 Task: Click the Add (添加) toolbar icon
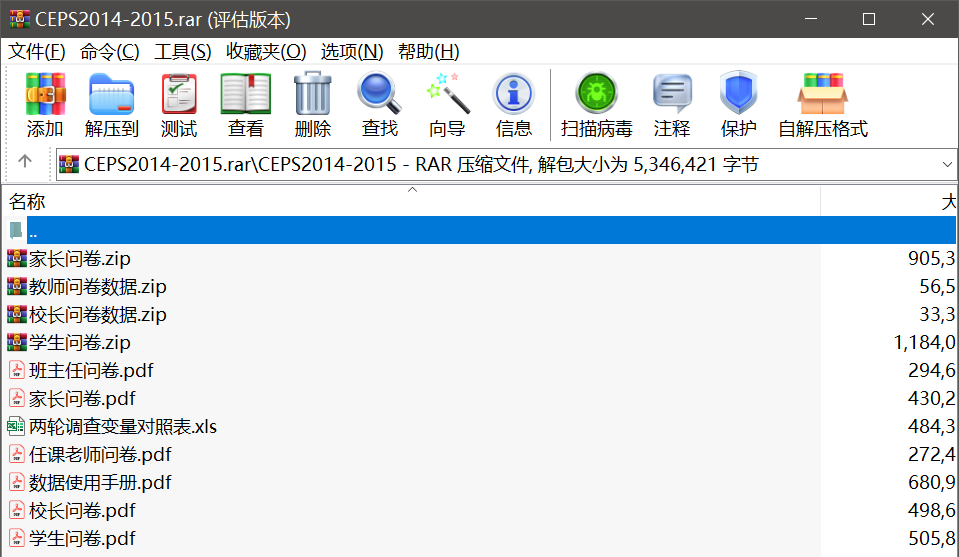point(45,94)
